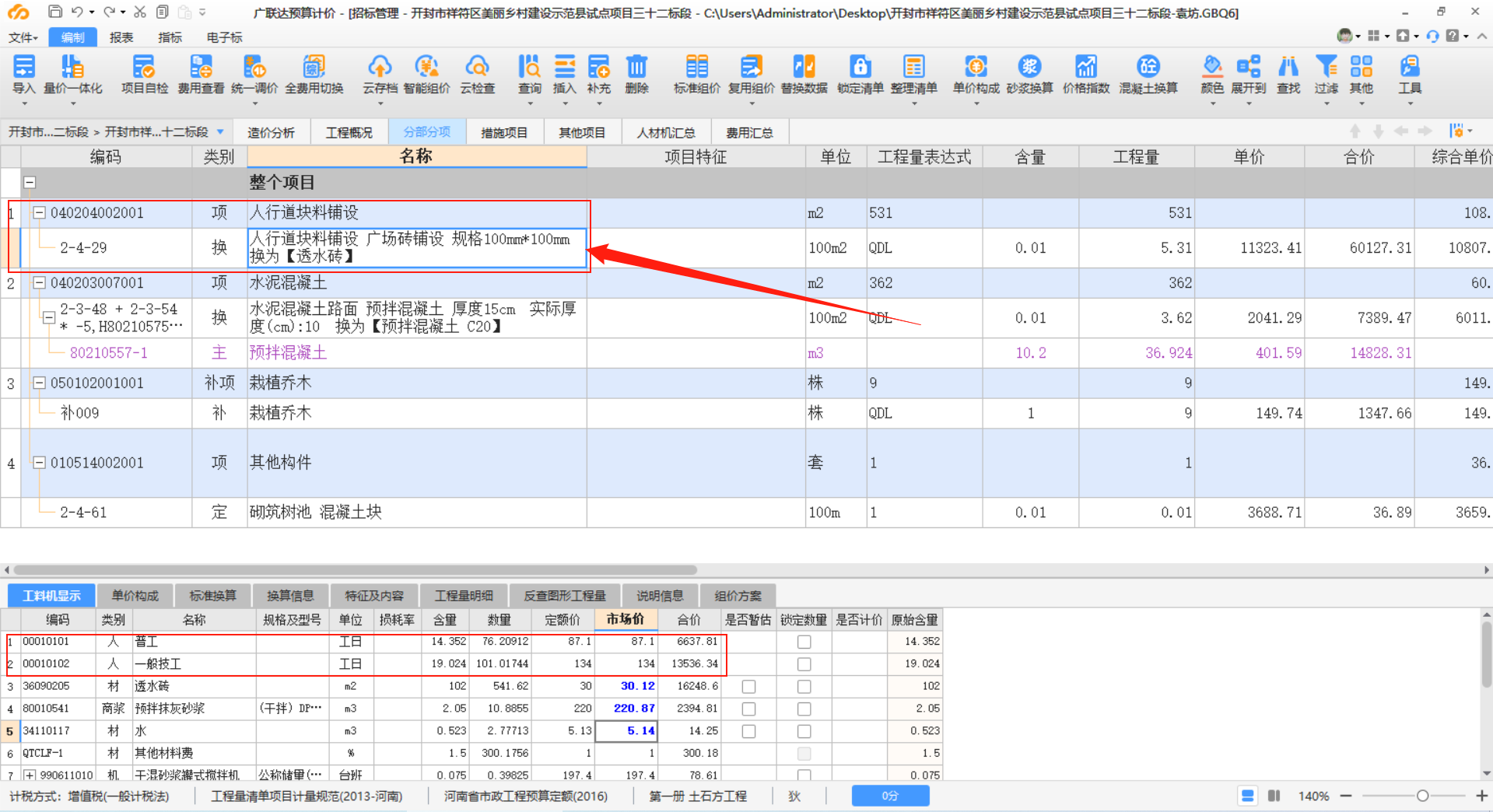1493x812 pixels.
Task: Click 混凝土换算 icon
Action: pyautogui.click(x=1148, y=74)
